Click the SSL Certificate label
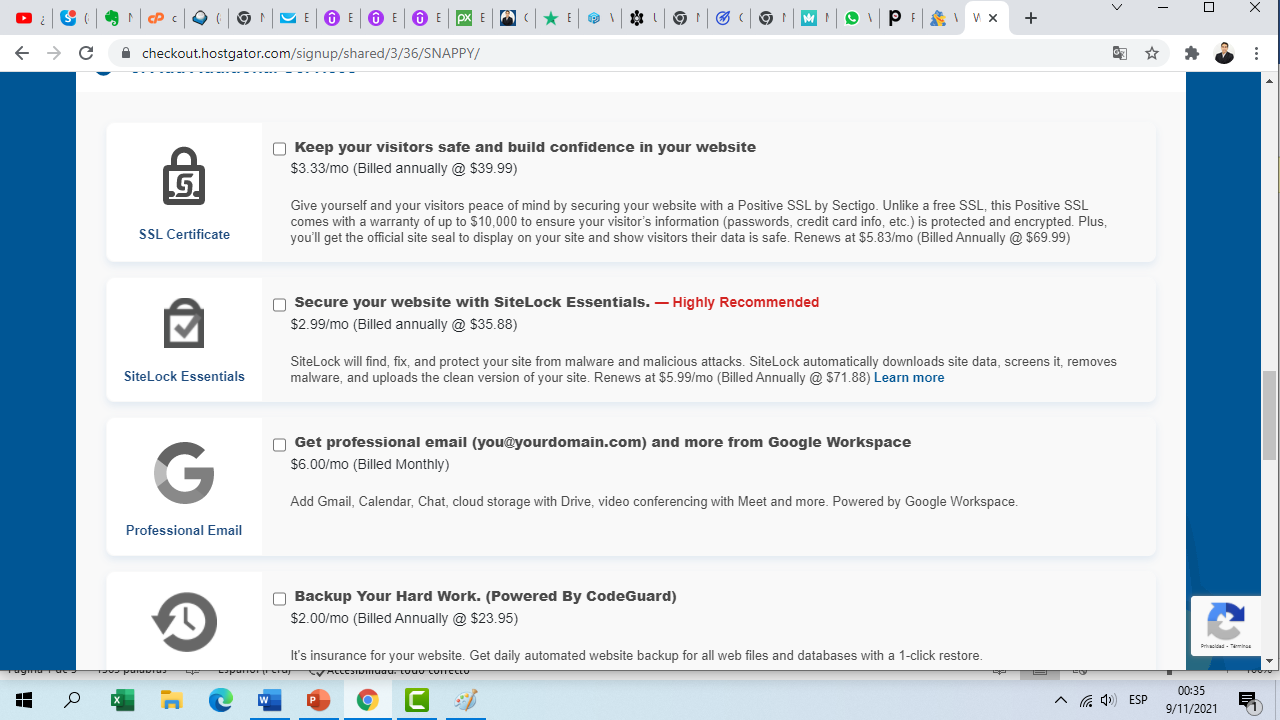Image resolution: width=1280 pixels, height=720 pixels. [184, 234]
